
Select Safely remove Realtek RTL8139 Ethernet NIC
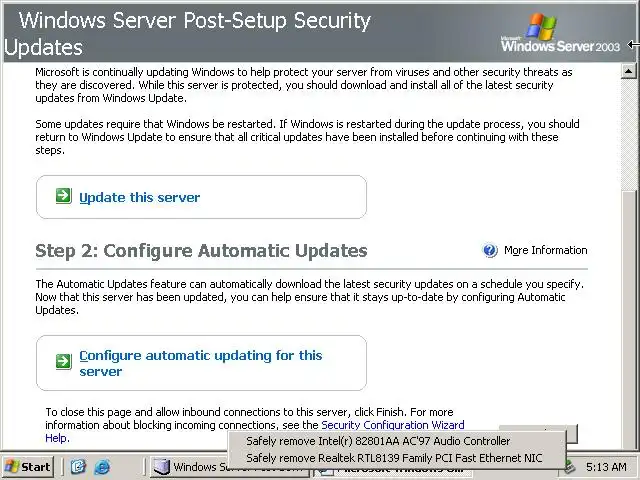(x=396, y=458)
